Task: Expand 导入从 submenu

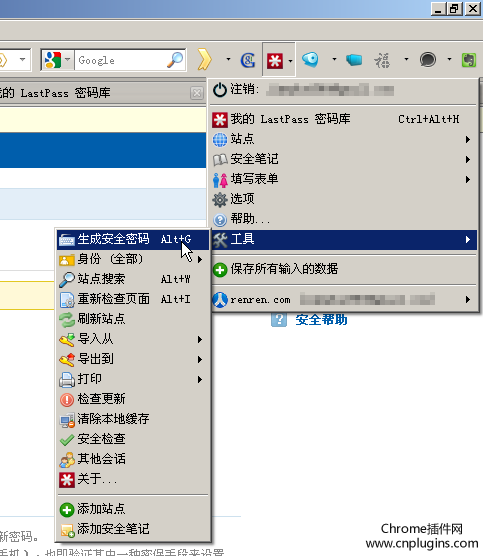Action: pyautogui.click(x=133, y=339)
